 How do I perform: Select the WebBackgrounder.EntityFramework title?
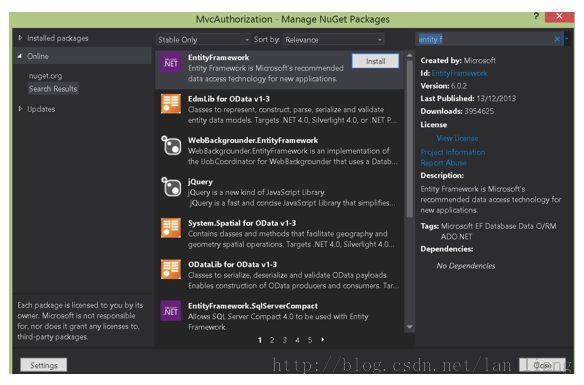[x=253, y=140]
